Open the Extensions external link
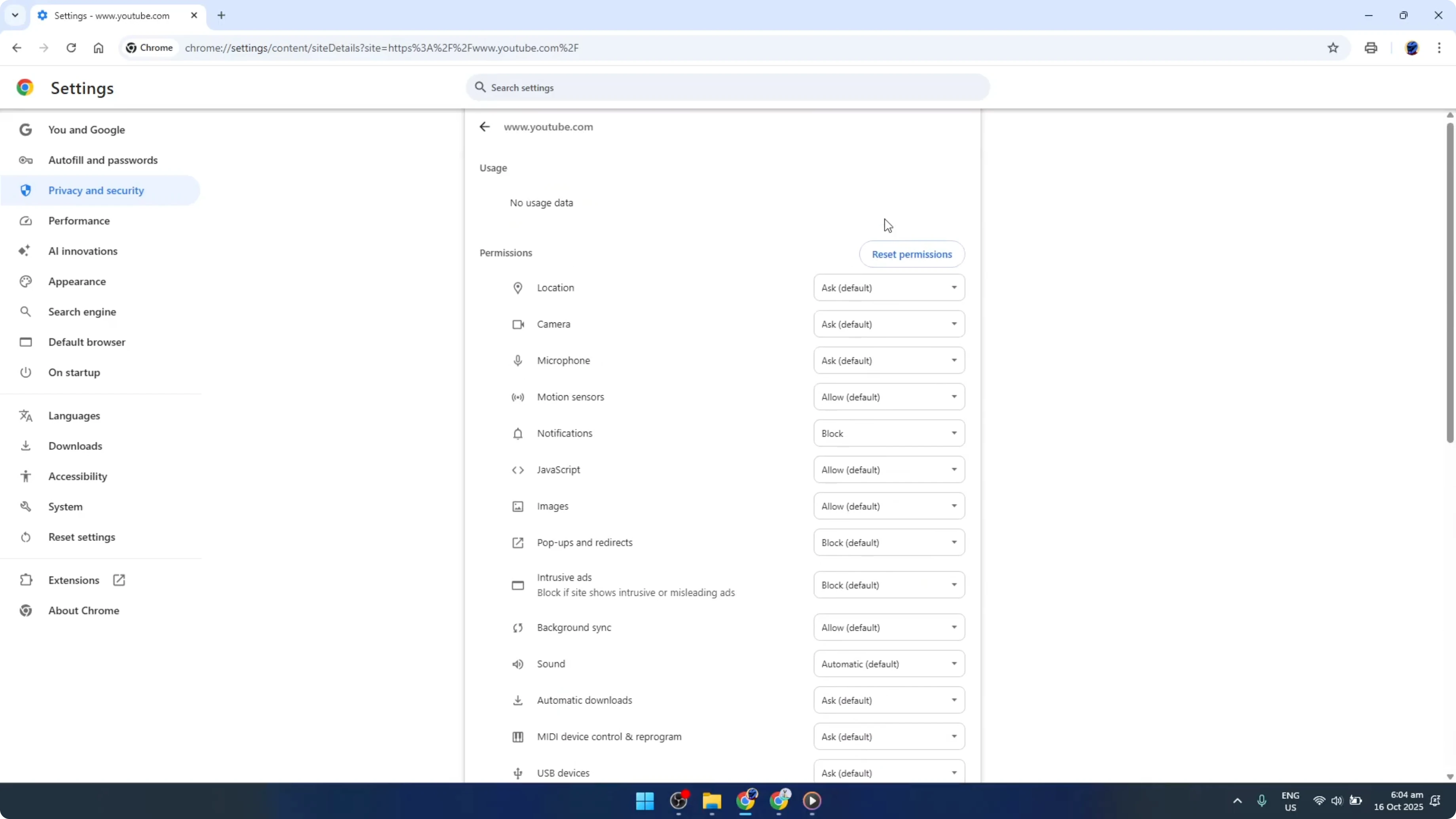Viewport: 1456px width, 819px height. 118,579
